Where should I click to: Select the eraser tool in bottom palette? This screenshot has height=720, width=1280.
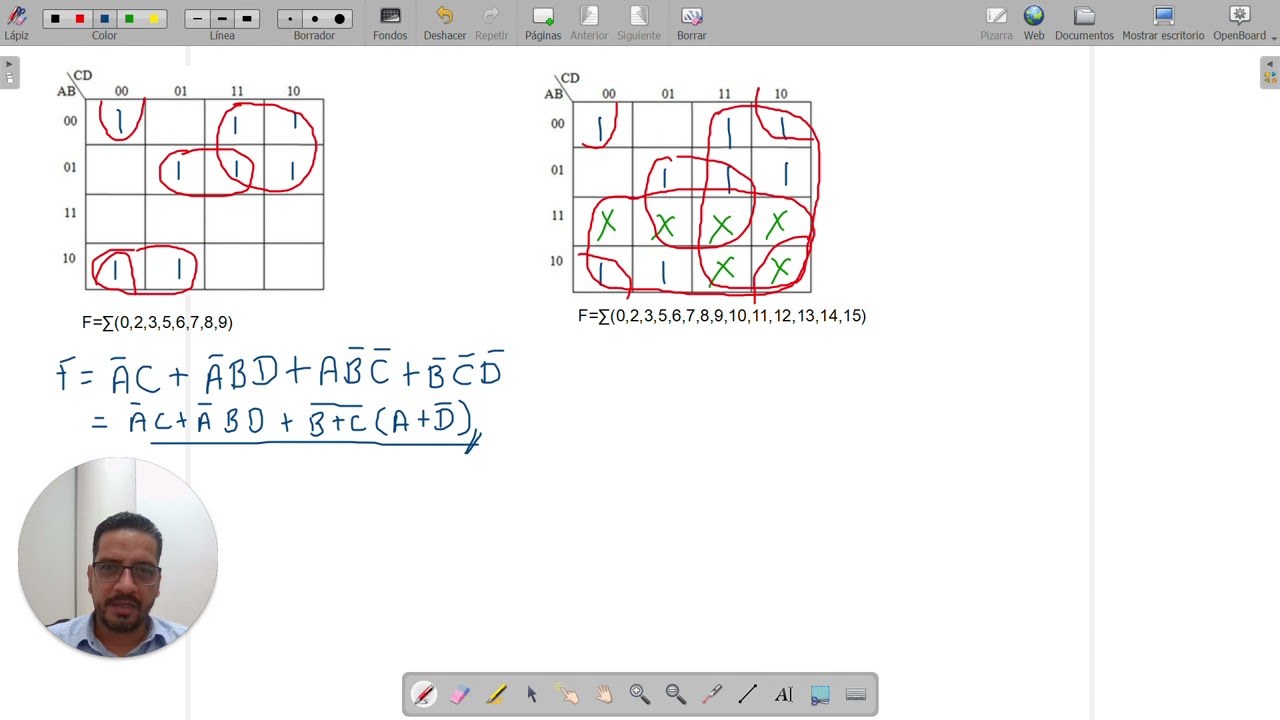[x=460, y=694]
